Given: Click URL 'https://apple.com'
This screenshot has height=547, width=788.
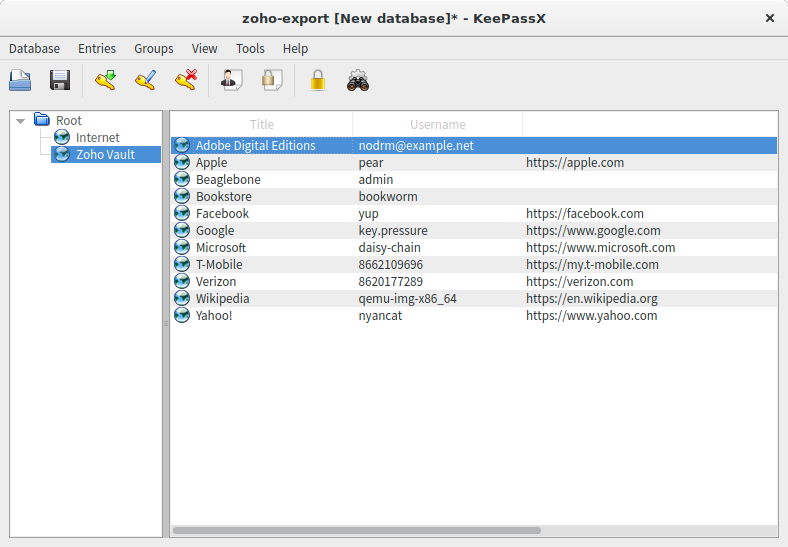Looking at the screenshot, I should click(575, 163).
